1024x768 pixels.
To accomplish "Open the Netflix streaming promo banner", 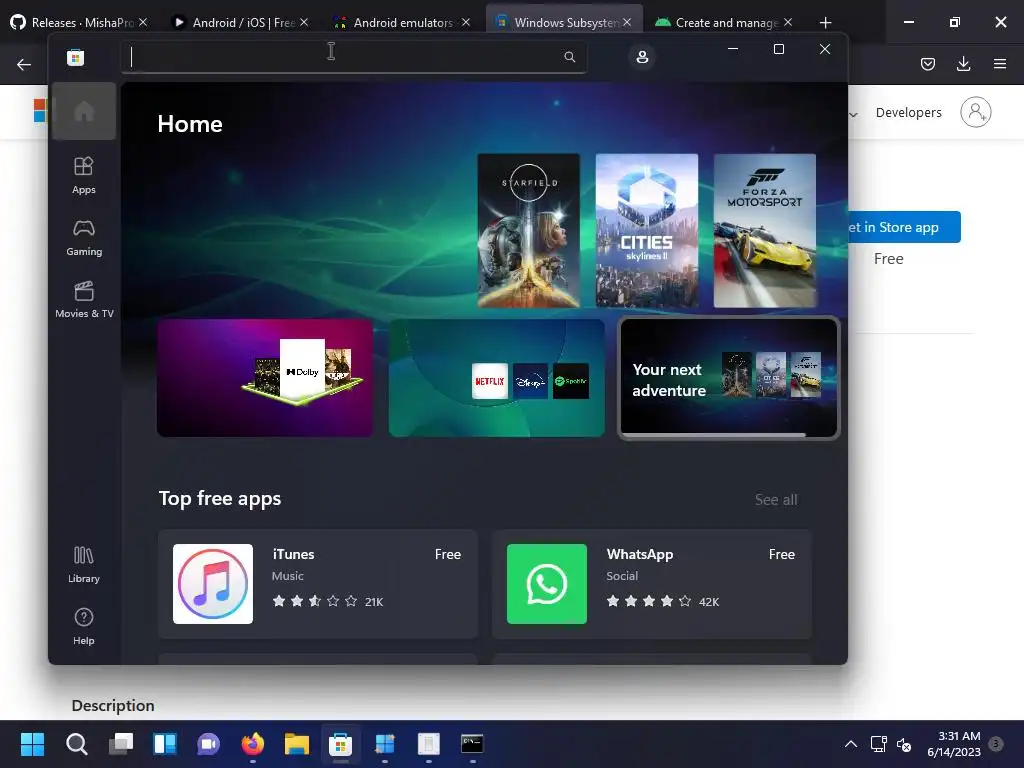I will (497, 378).
